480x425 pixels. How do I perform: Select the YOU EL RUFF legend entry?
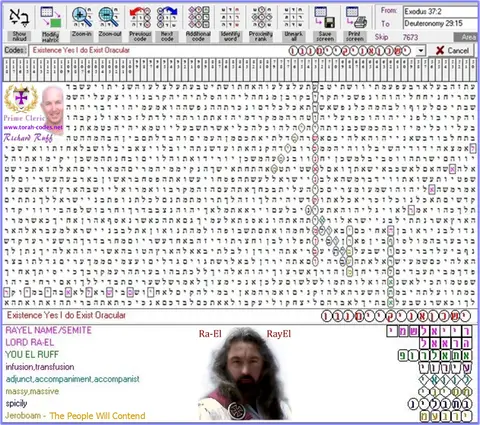32,354
